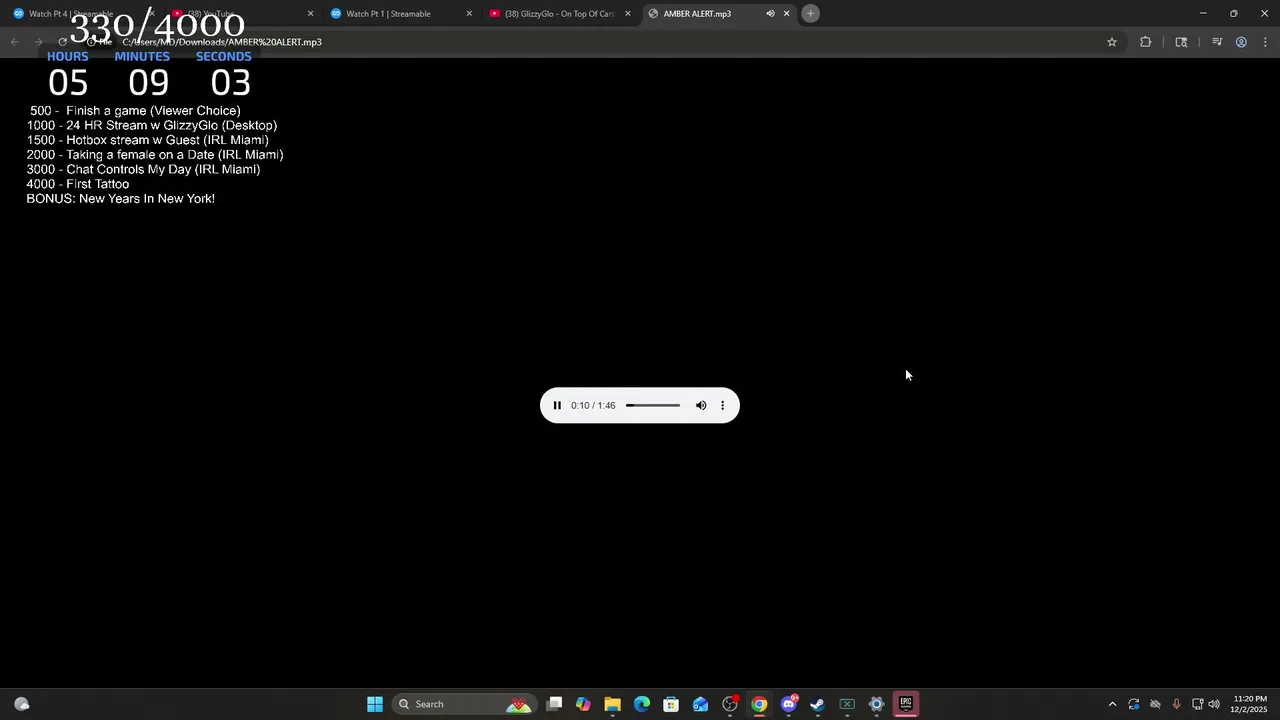Launch Copilot from the taskbar
Viewport: 1280px width, 720px height.
pyautogui.click(x=583, y=704)
